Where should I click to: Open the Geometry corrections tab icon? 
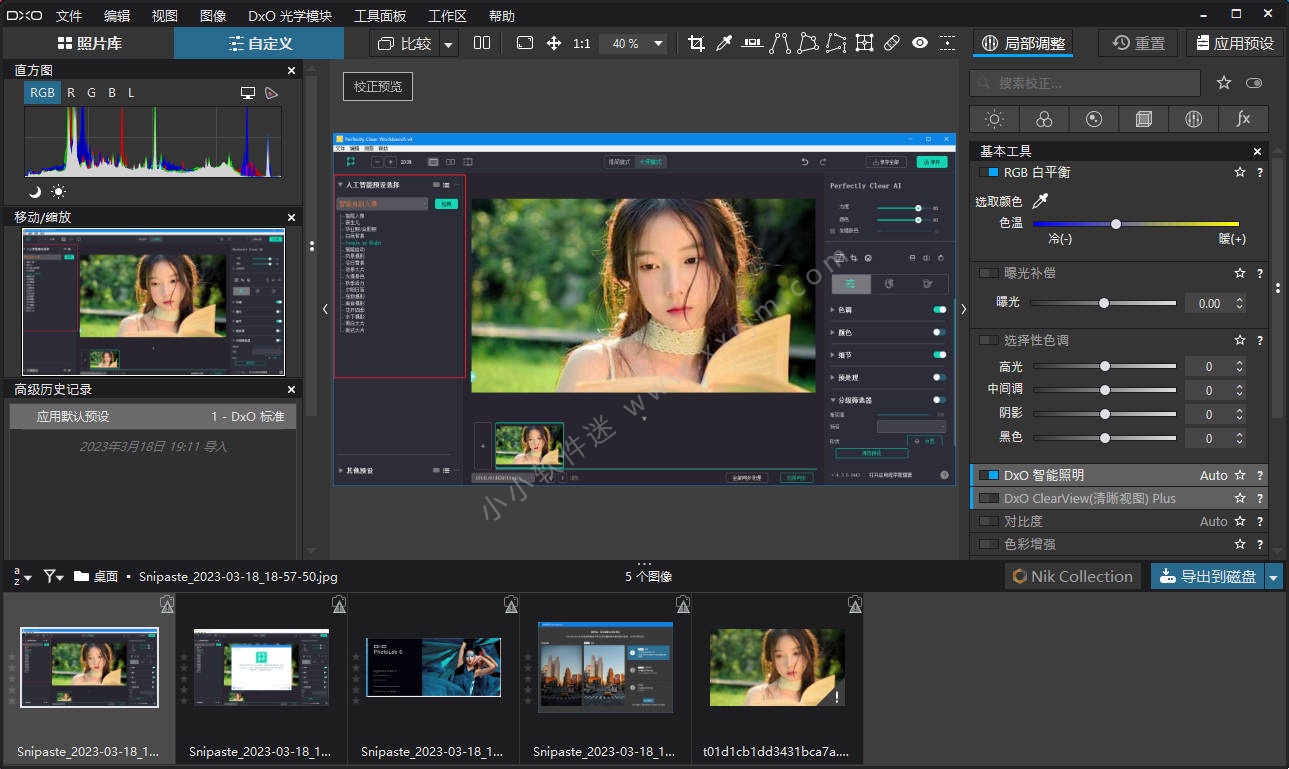coord(1144,119)
